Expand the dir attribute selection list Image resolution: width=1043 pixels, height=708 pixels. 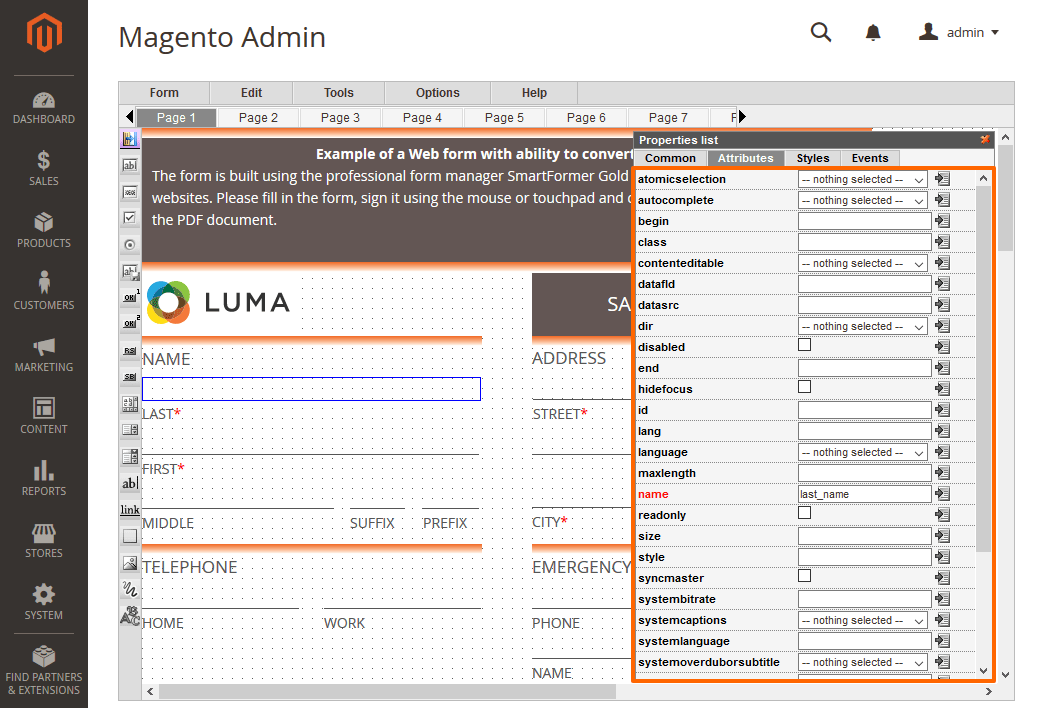(862, 325)
